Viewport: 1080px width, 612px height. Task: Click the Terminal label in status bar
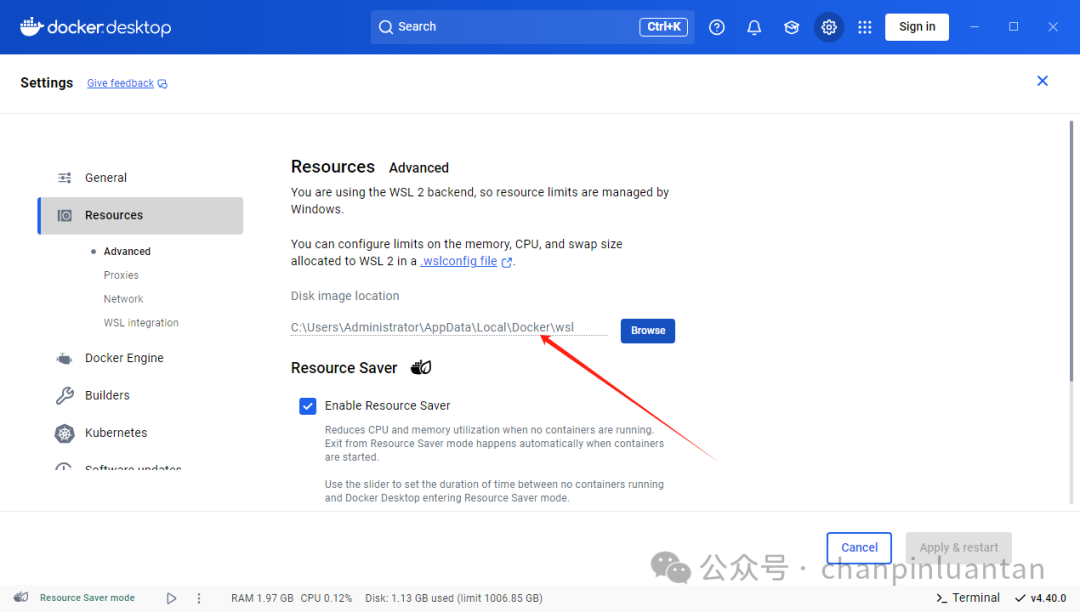coord(976,598)
